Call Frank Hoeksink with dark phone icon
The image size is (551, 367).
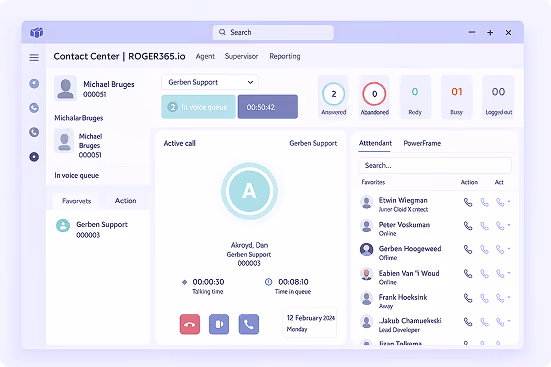(468, 298)
